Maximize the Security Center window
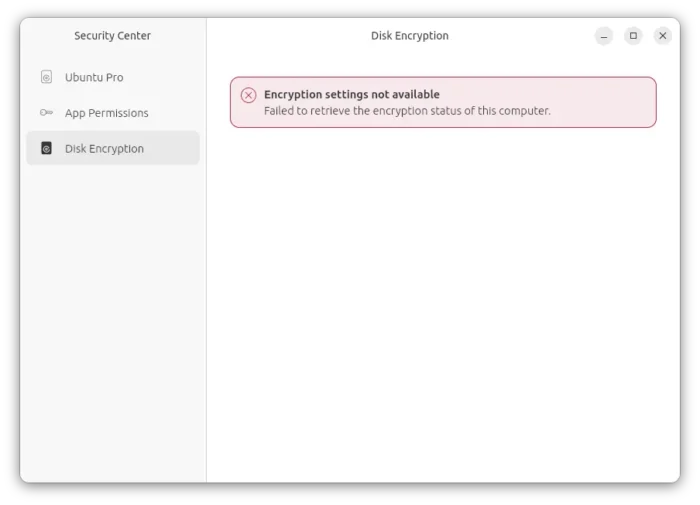700x505 pixels. pos(633,36)
